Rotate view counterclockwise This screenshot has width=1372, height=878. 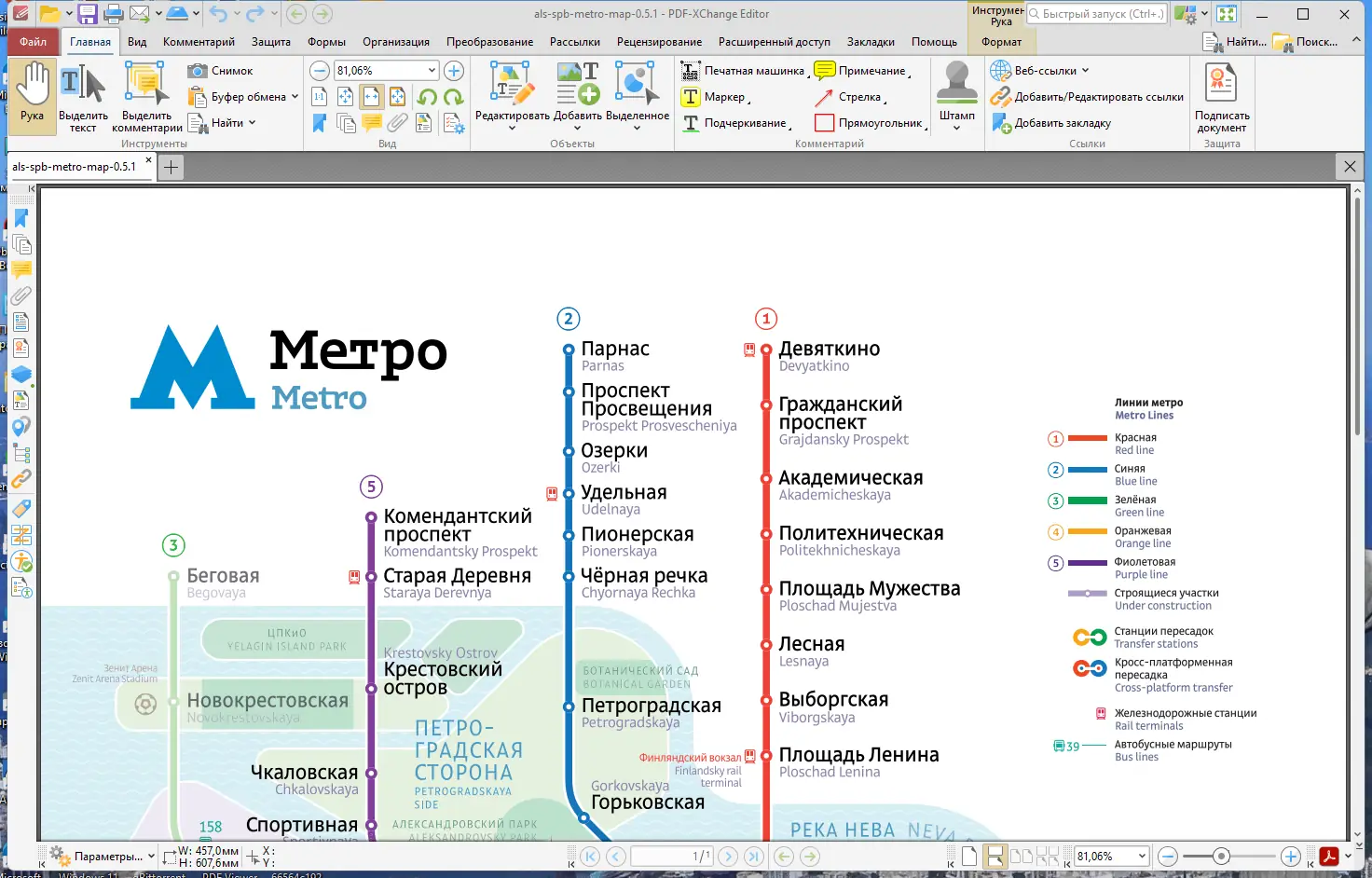pos(427,97)
